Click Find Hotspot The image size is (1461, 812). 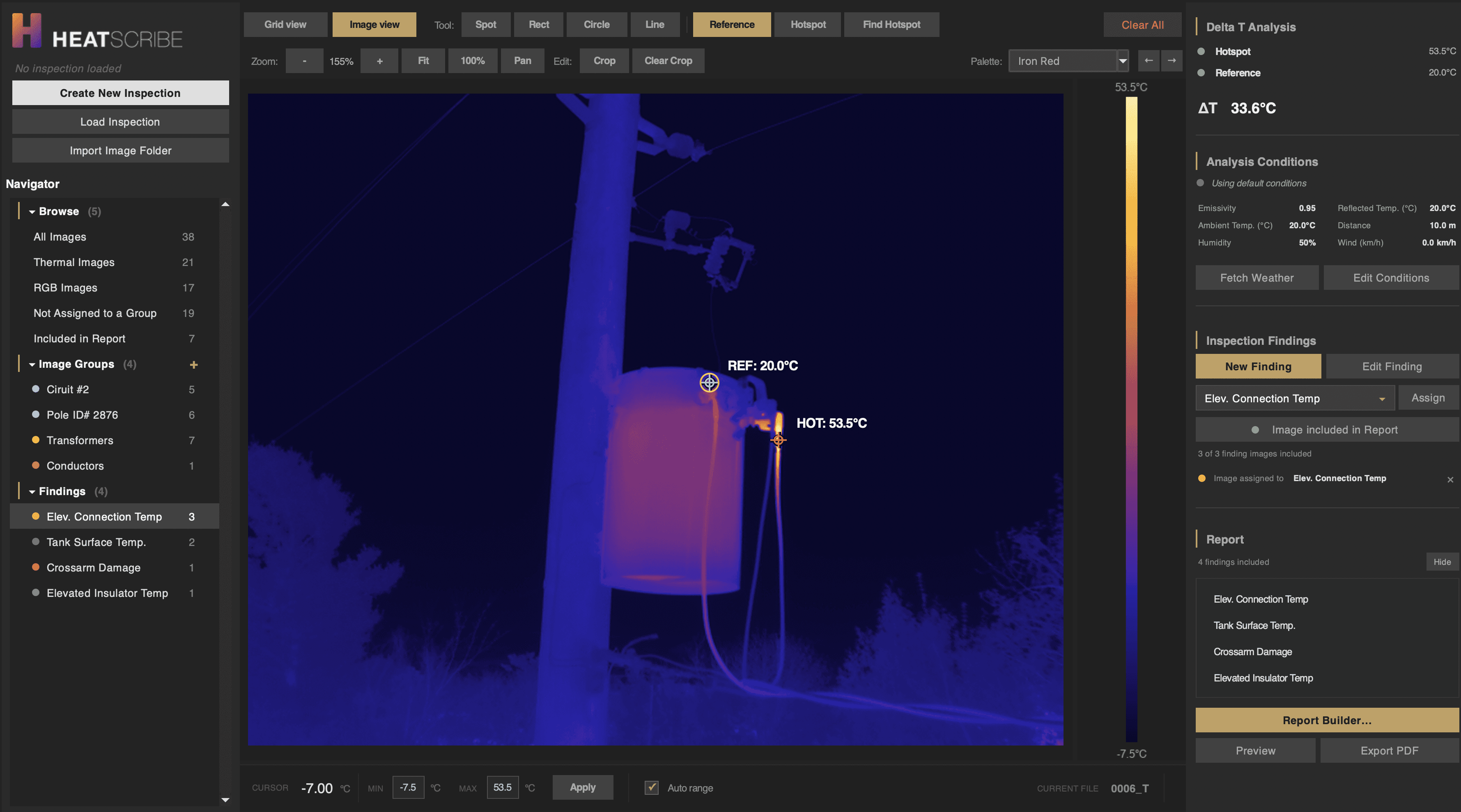[891, 24]
